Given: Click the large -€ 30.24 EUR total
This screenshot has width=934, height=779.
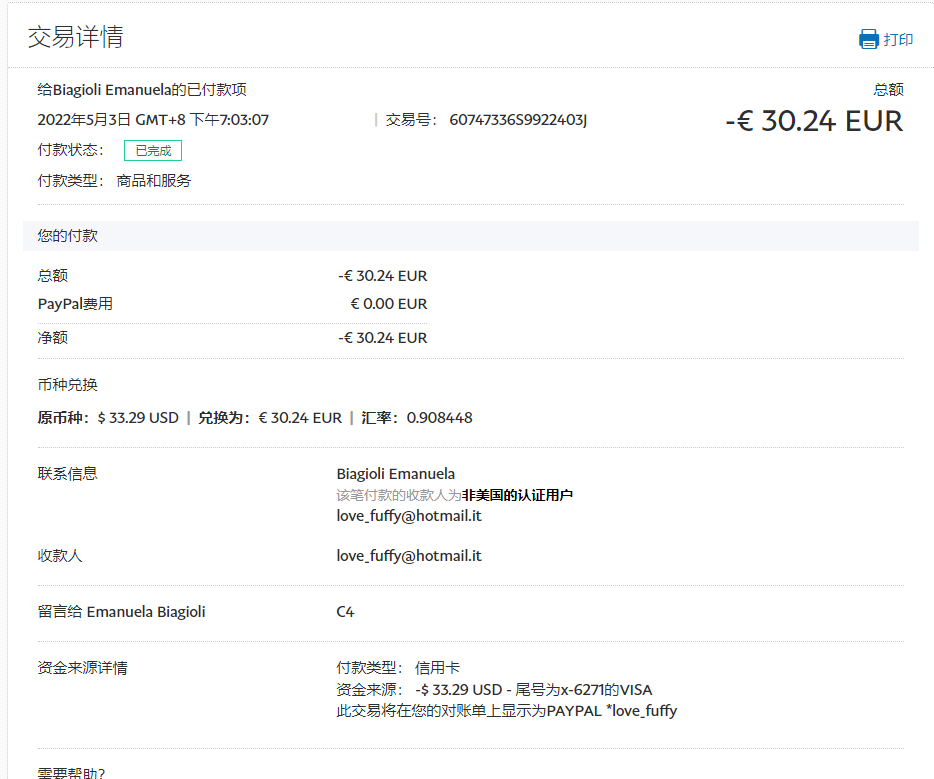Looking at the screenshot, I should click(813, 121).
